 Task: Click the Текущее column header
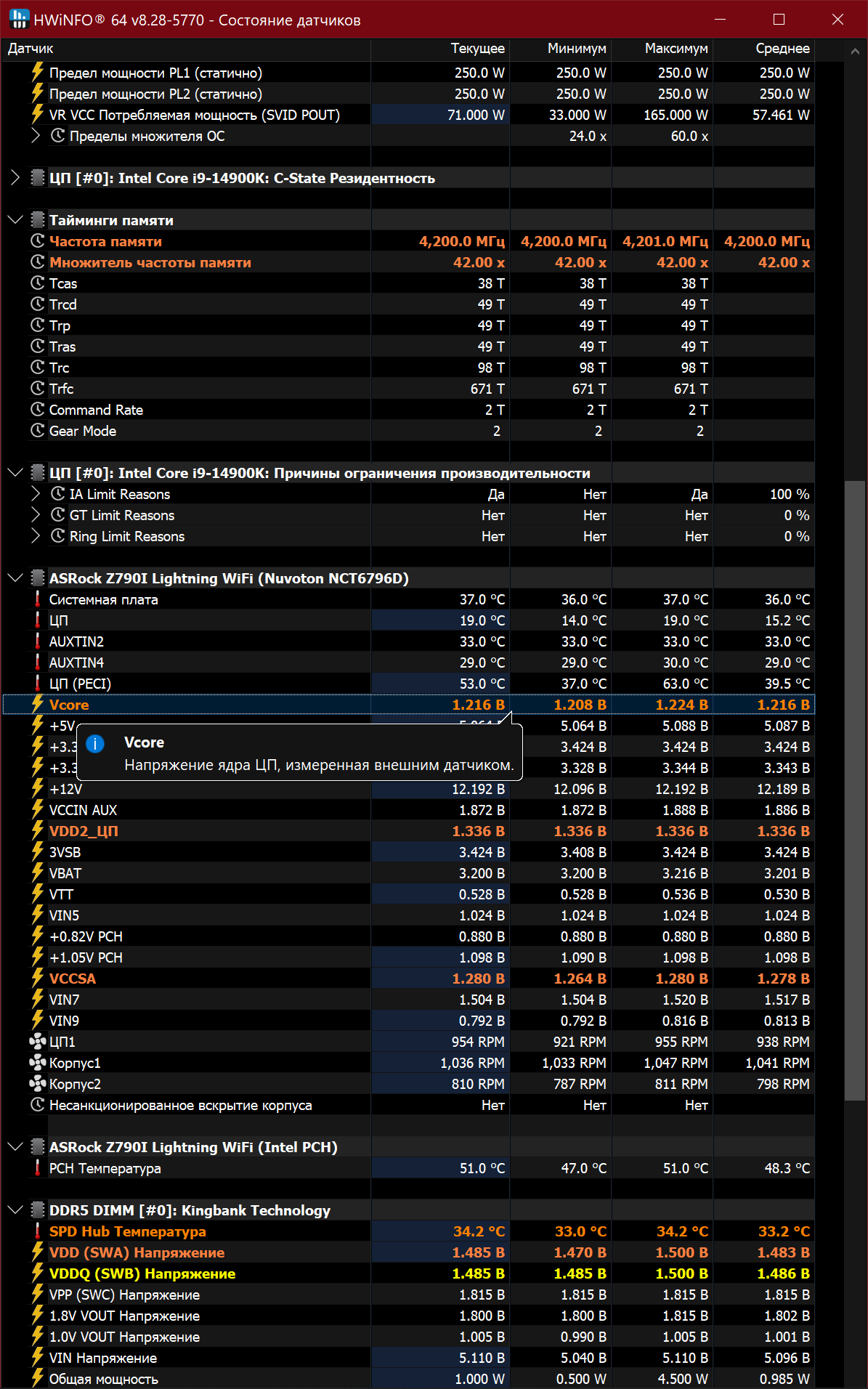[x=440, y=49]
